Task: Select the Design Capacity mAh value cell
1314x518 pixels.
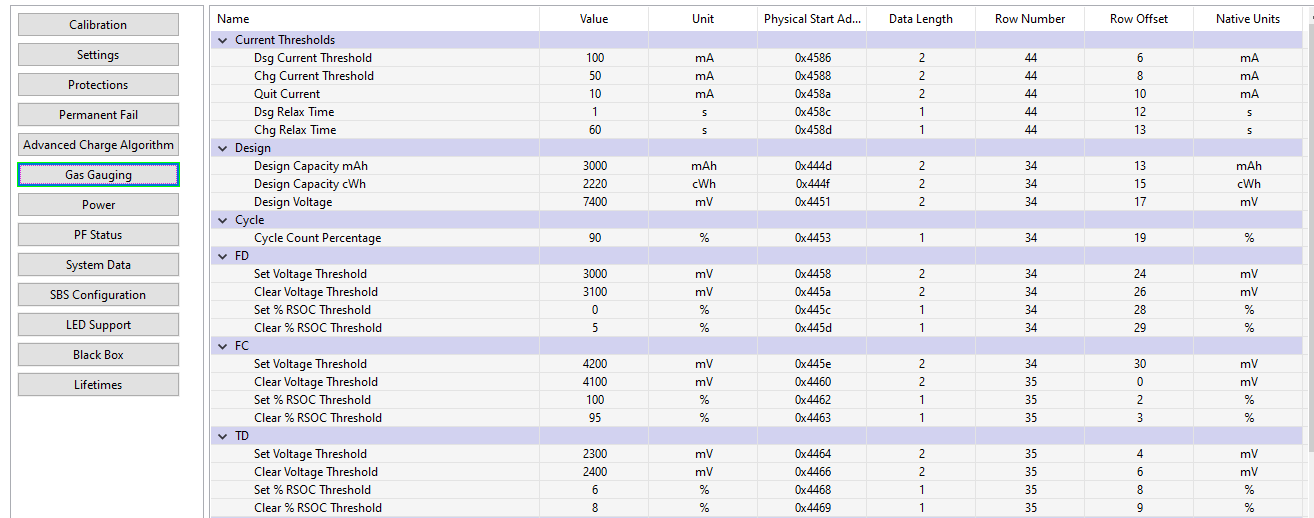Action: (x=594, y=166)
